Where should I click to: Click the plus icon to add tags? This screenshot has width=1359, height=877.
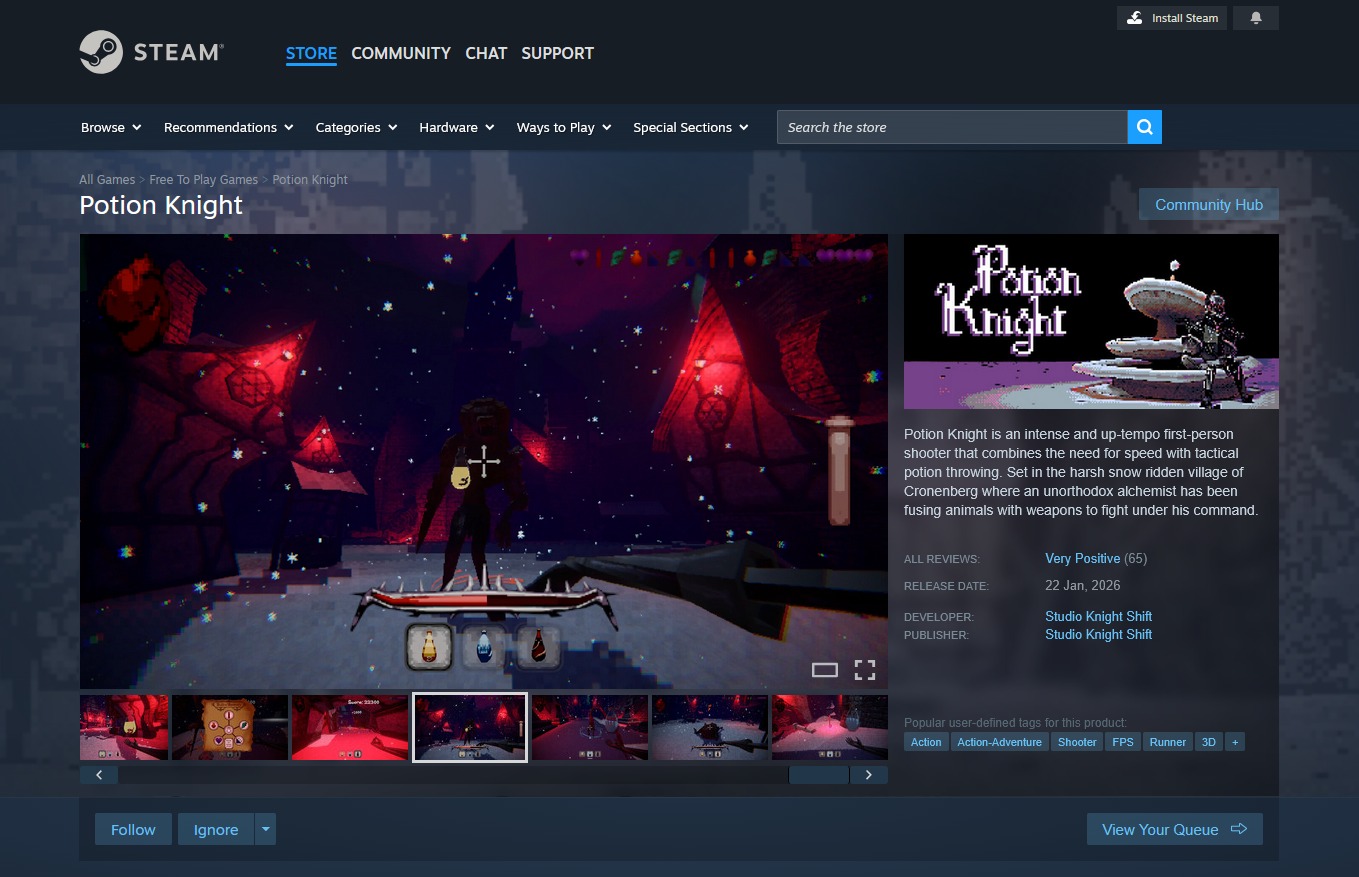tap(1235, 742)
